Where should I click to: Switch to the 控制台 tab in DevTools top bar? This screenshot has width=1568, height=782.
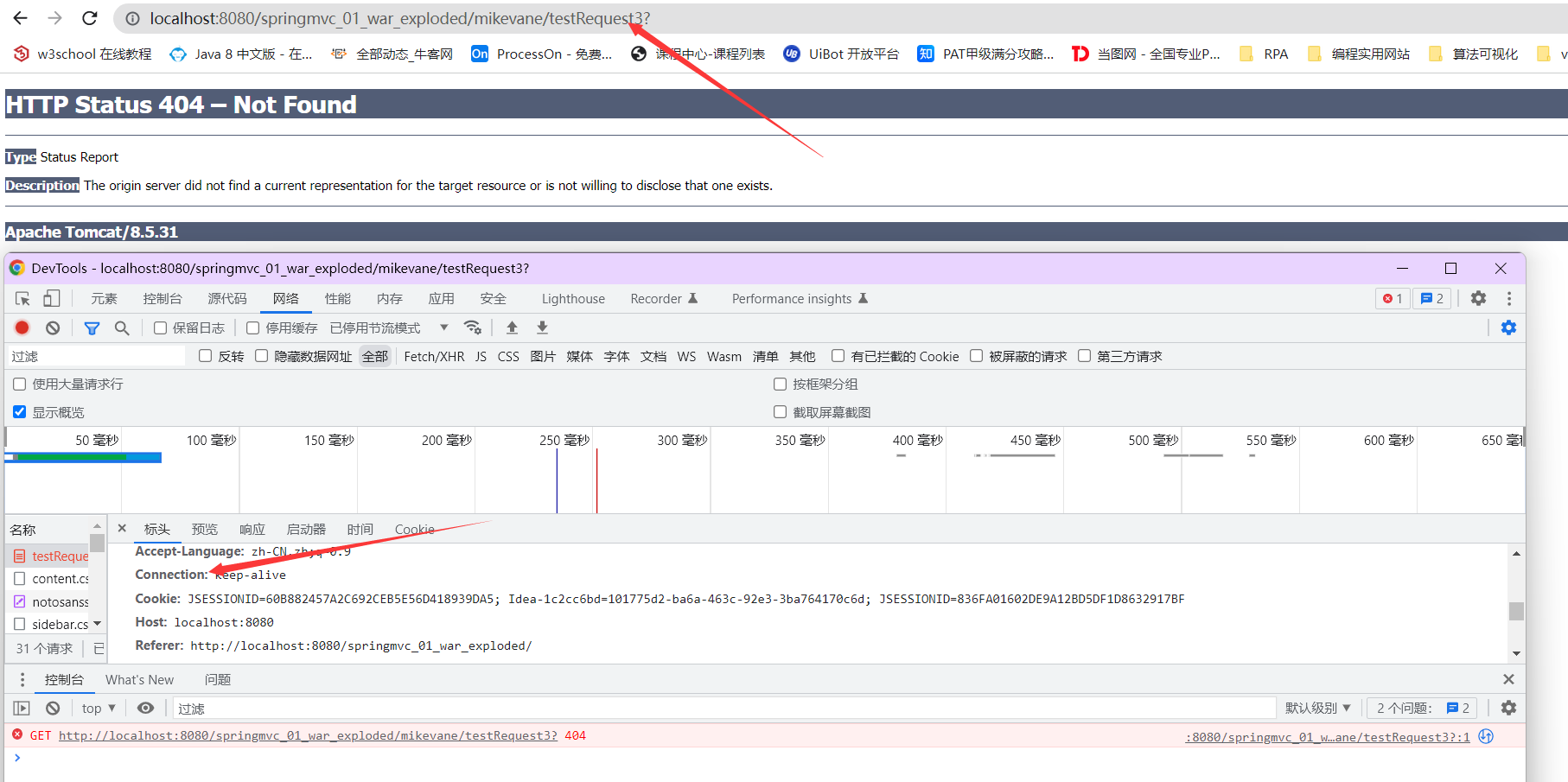point(163,298)
